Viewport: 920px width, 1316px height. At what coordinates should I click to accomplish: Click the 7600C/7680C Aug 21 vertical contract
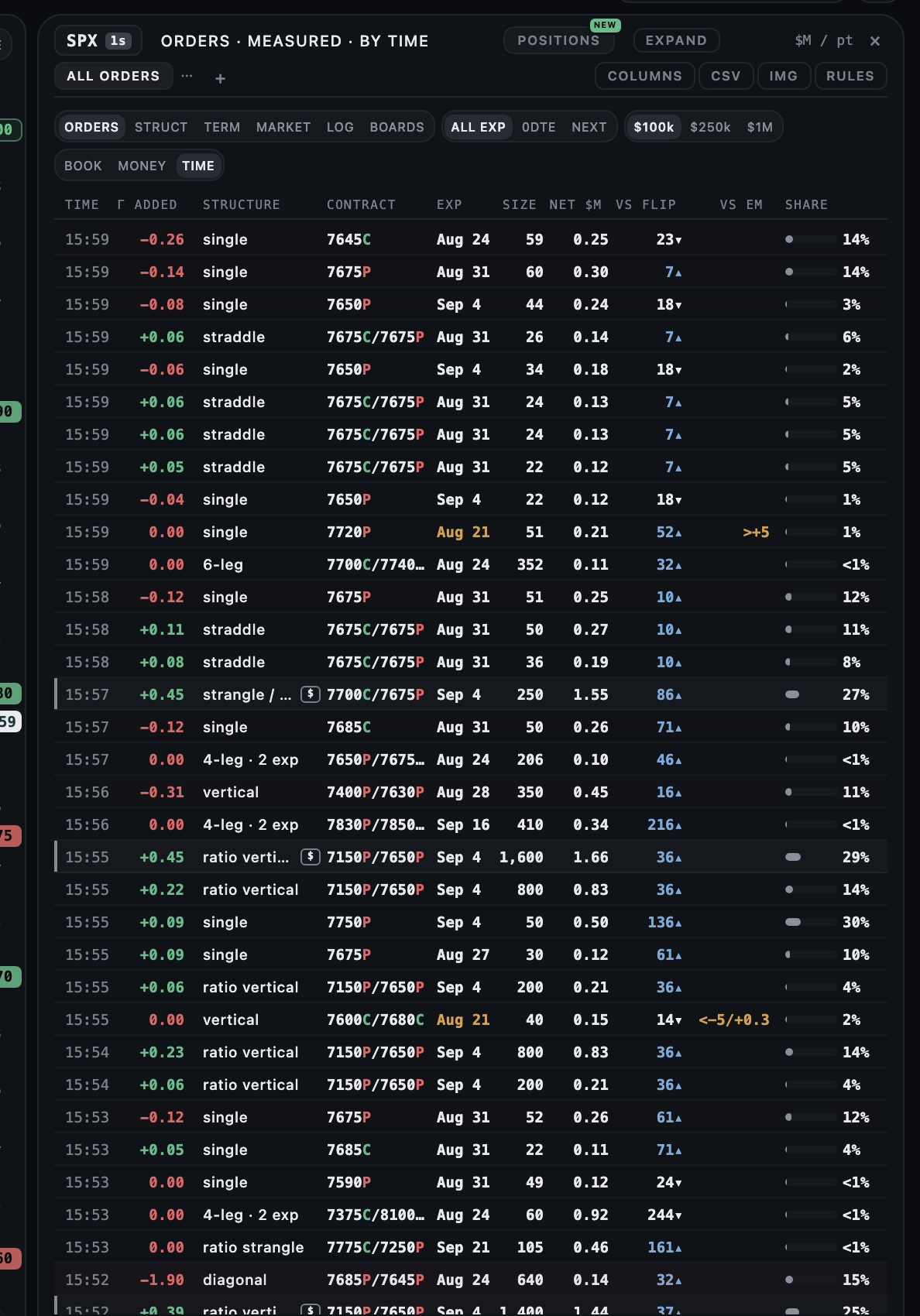click(x=376, y=1020)
